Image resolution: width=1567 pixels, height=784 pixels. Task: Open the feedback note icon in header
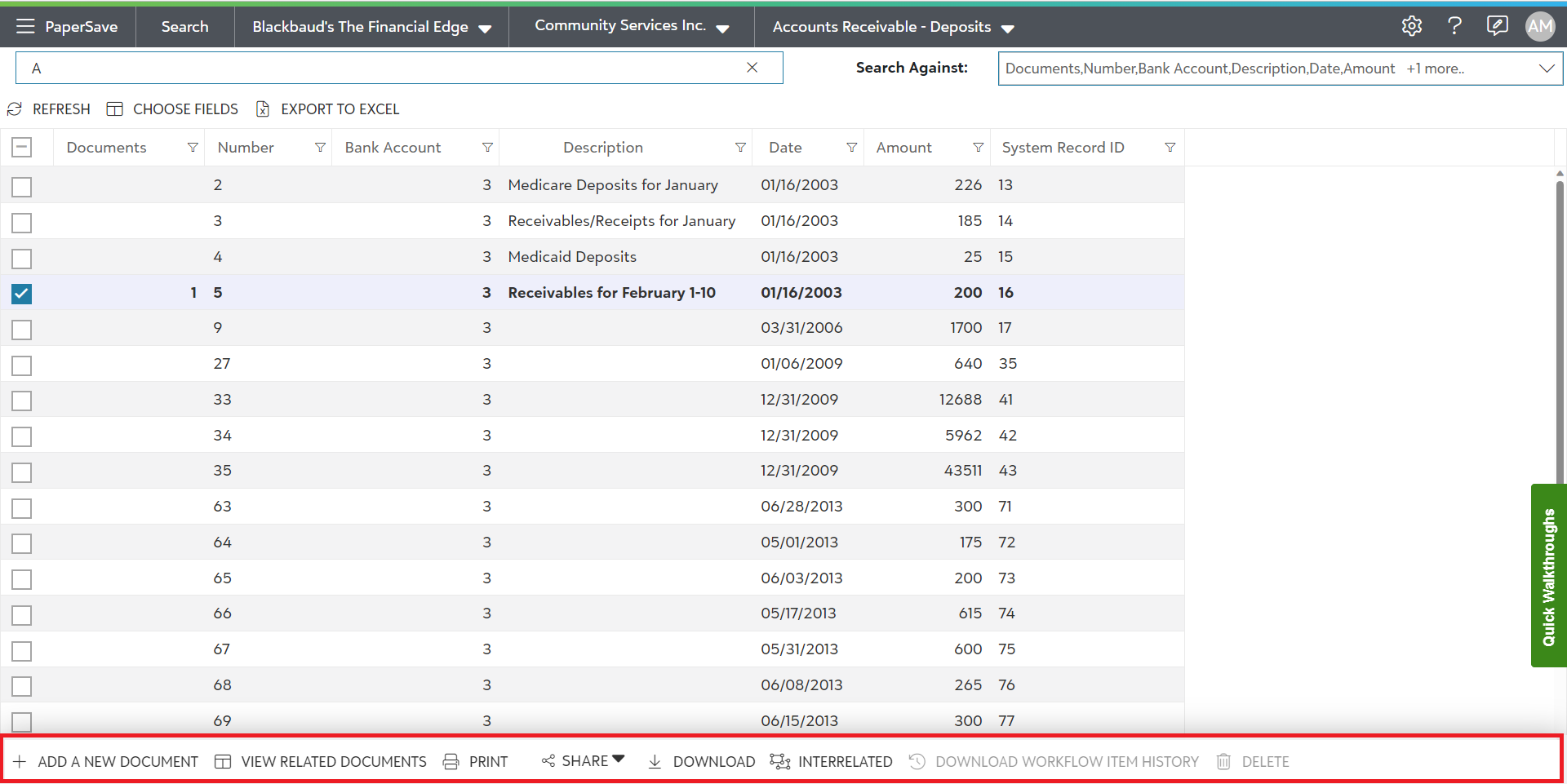click(1497, 26)
